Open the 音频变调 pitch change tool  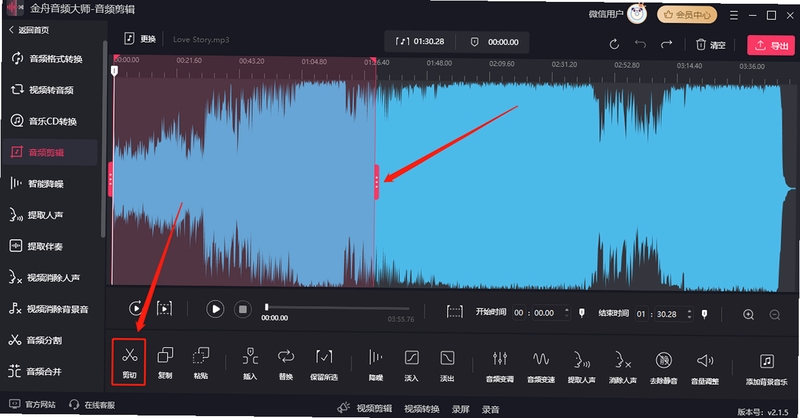(x=499, y=365)
